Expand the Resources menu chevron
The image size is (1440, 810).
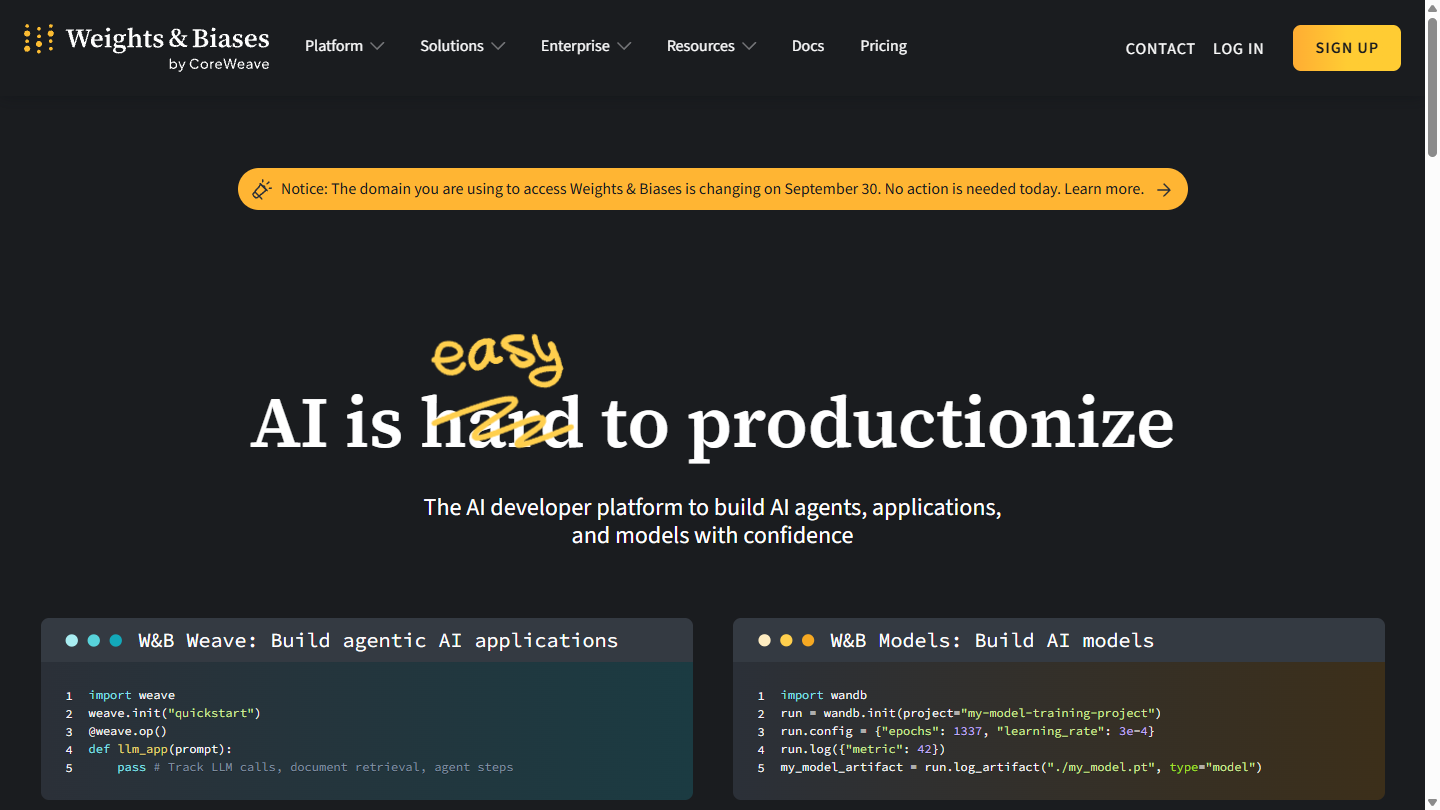tap(749, 46)
